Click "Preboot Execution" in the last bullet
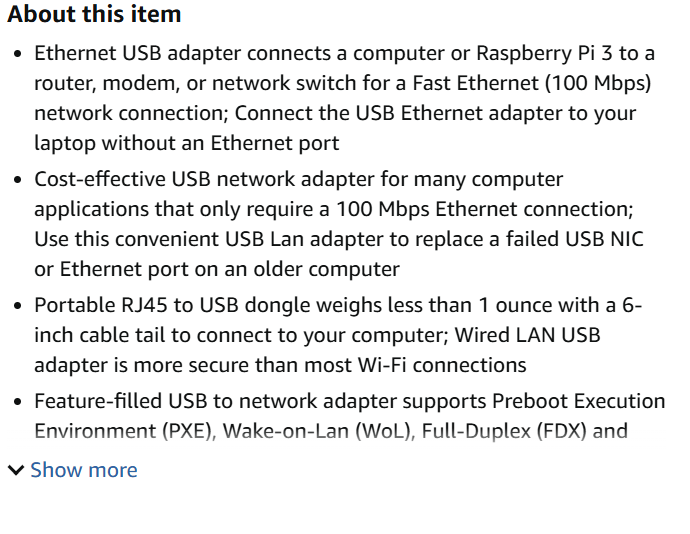This screenshot has height=534, width=690. tap(578, 402)
